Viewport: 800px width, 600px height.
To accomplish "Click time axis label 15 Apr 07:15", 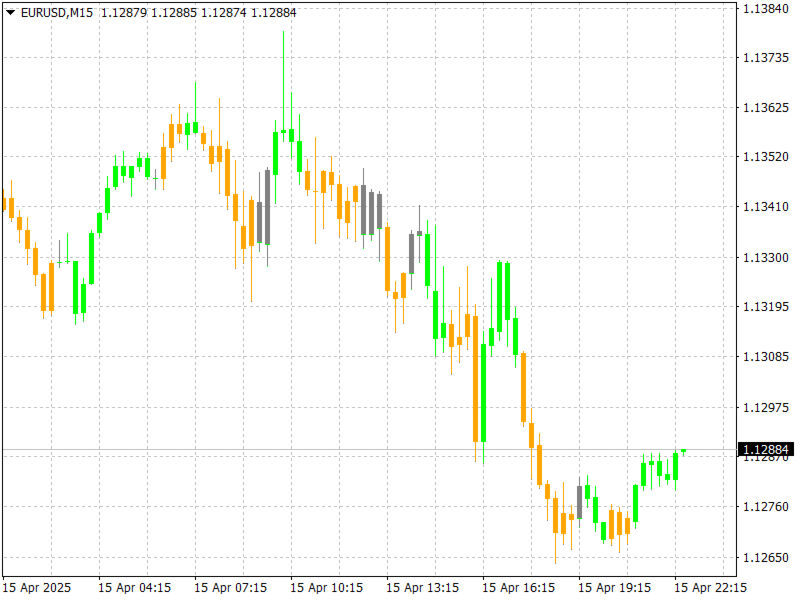I will 230,588.
